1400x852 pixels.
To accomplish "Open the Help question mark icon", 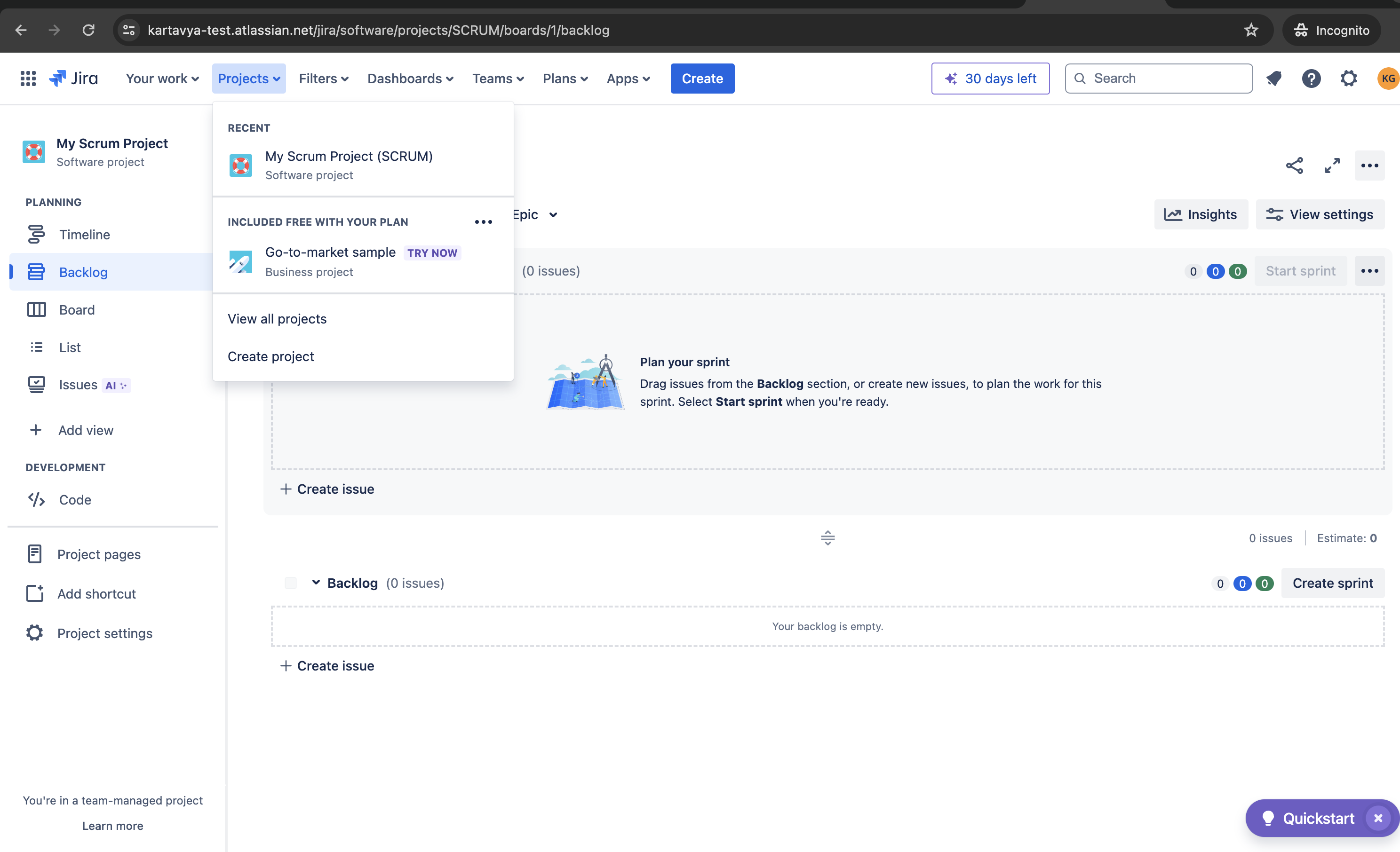I will (1312, 79).
